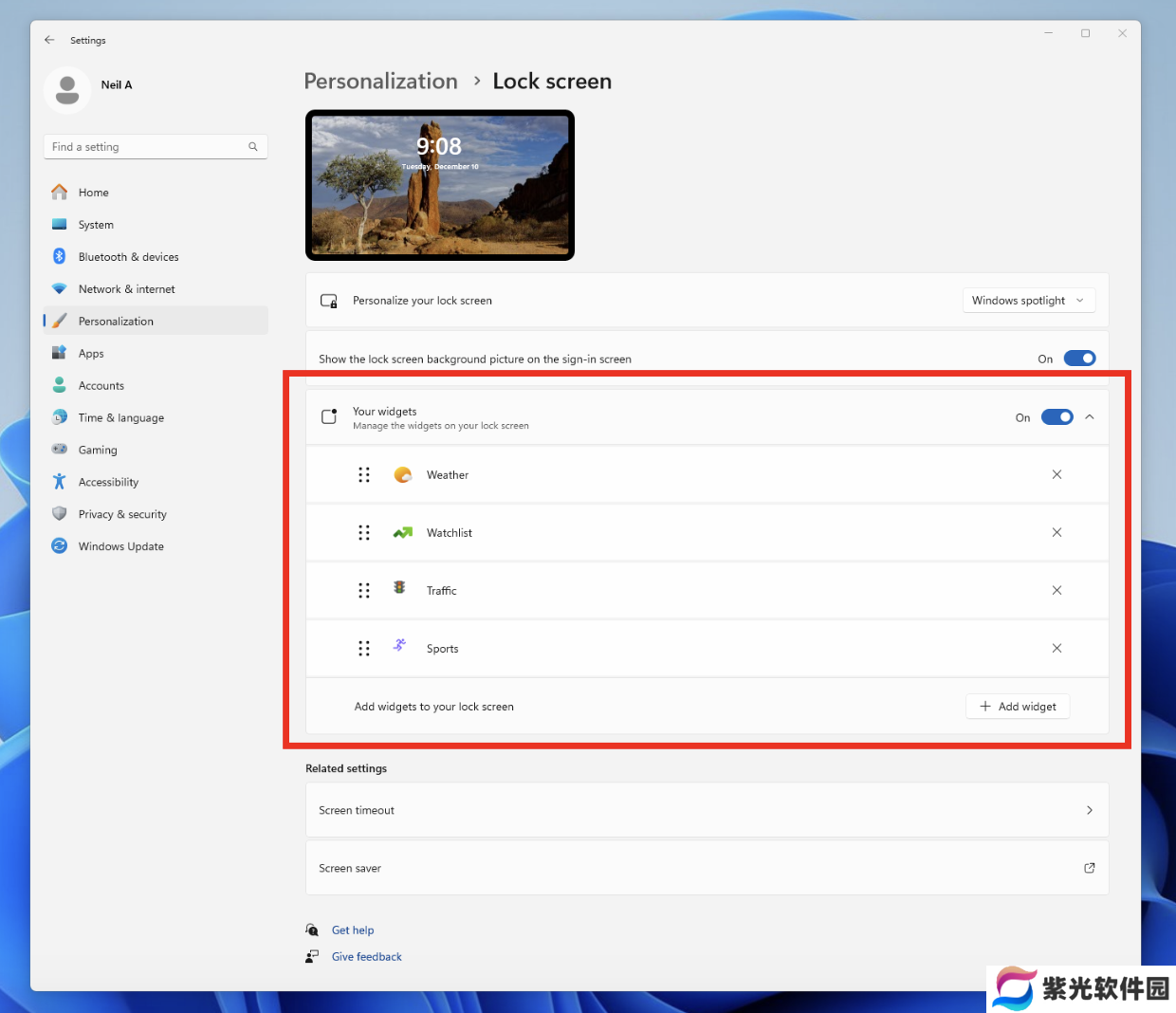Click the Weather widget drag handle
1176x1013 pixels.
pos(364,474)
